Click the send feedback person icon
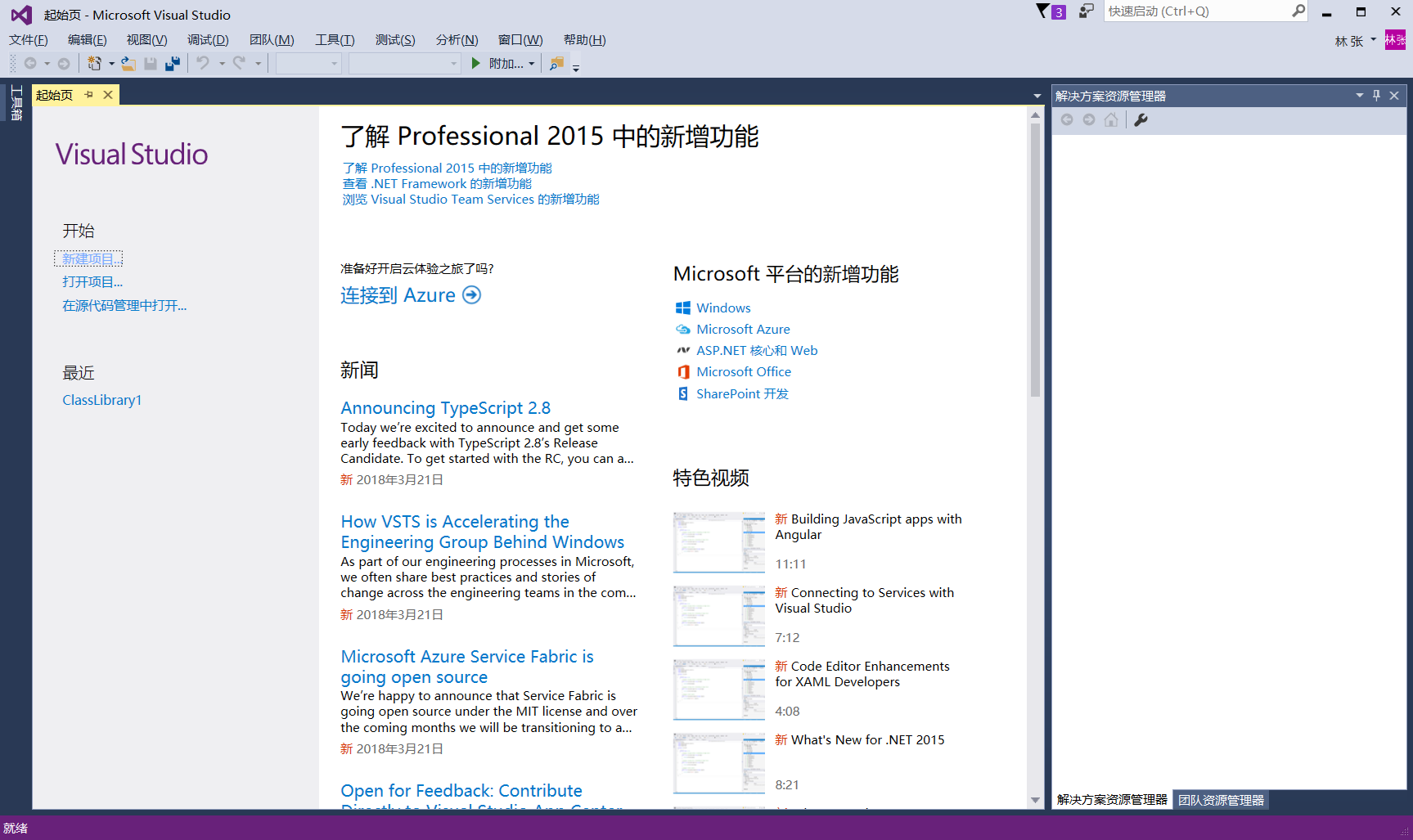Image resolution: width=1413 pixels, height=840 pixels. point(1086,11)
